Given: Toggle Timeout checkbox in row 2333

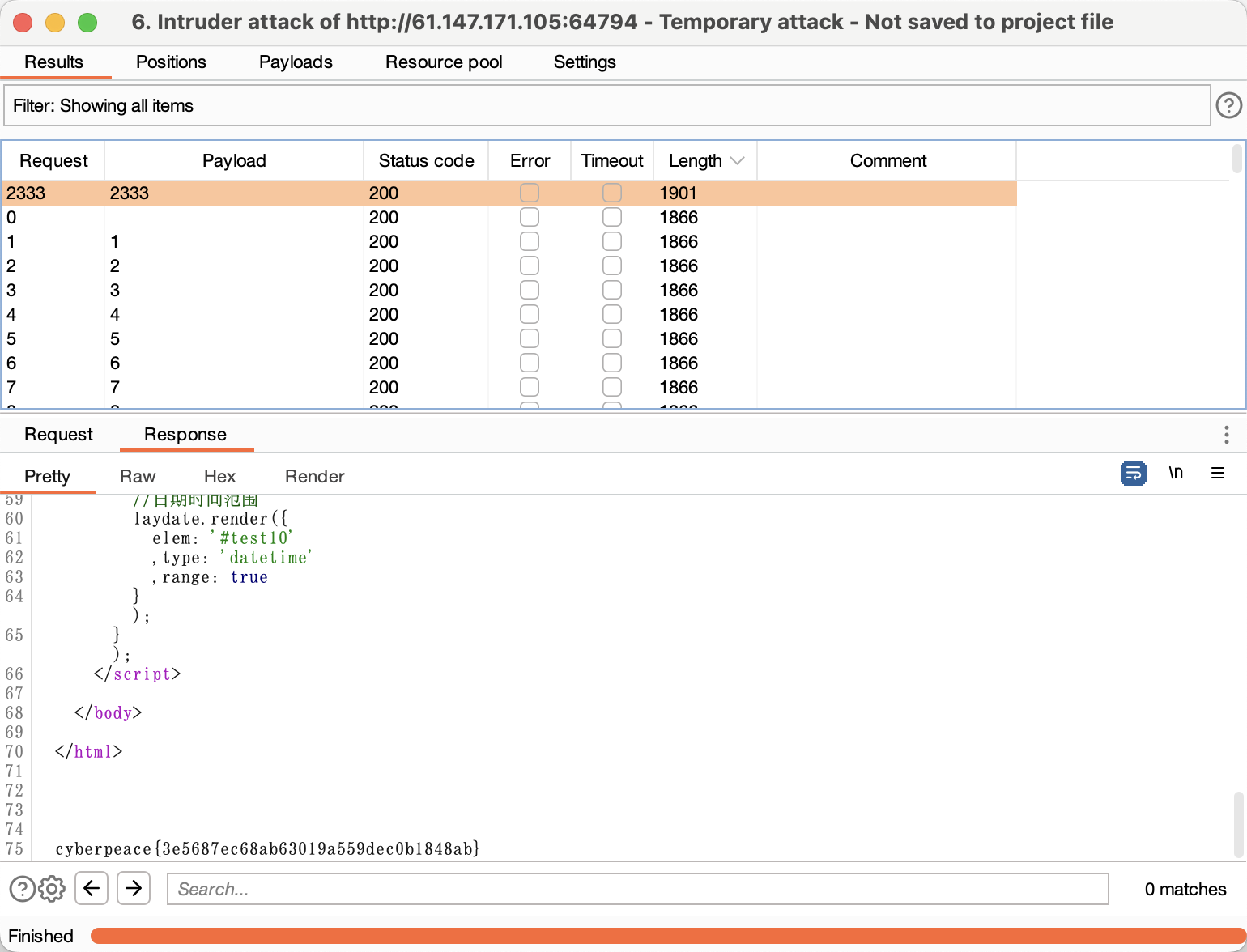Looking at the screenshot, I should [x=612, y=193].
